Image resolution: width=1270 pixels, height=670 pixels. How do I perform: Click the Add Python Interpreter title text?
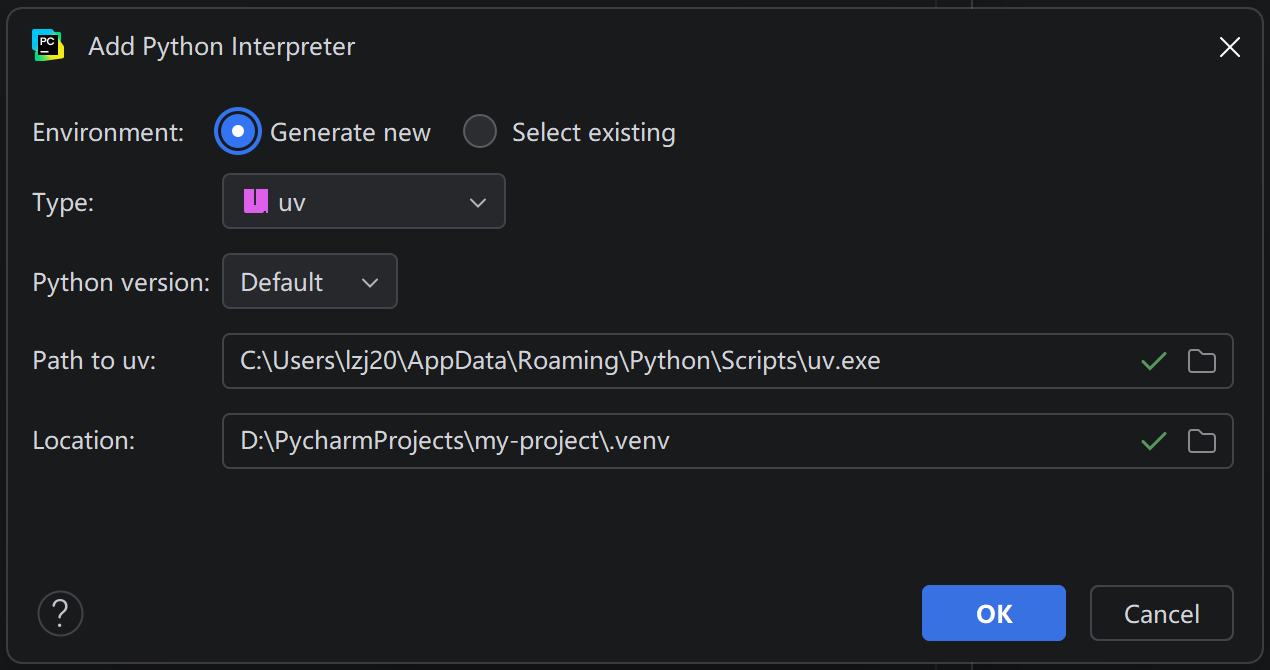click(222, 47)
